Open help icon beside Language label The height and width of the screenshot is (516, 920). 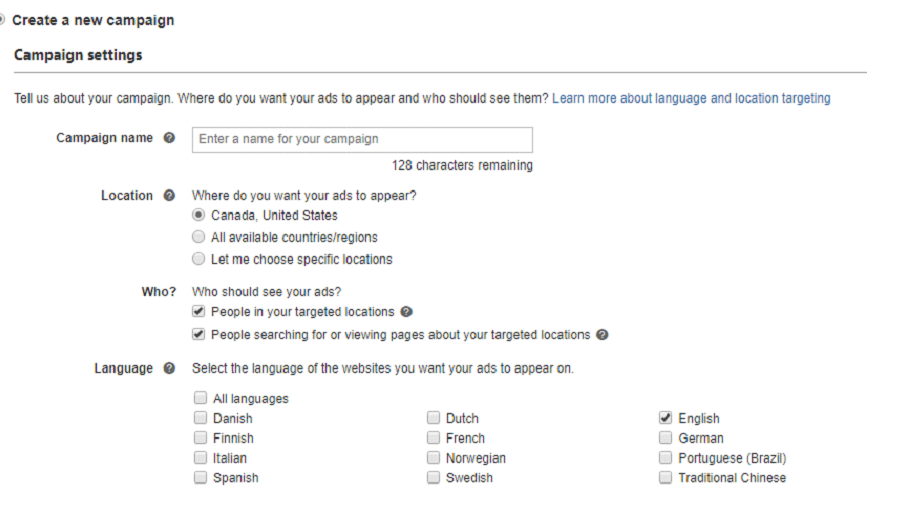pyautogui.click(x=169, y=368)
